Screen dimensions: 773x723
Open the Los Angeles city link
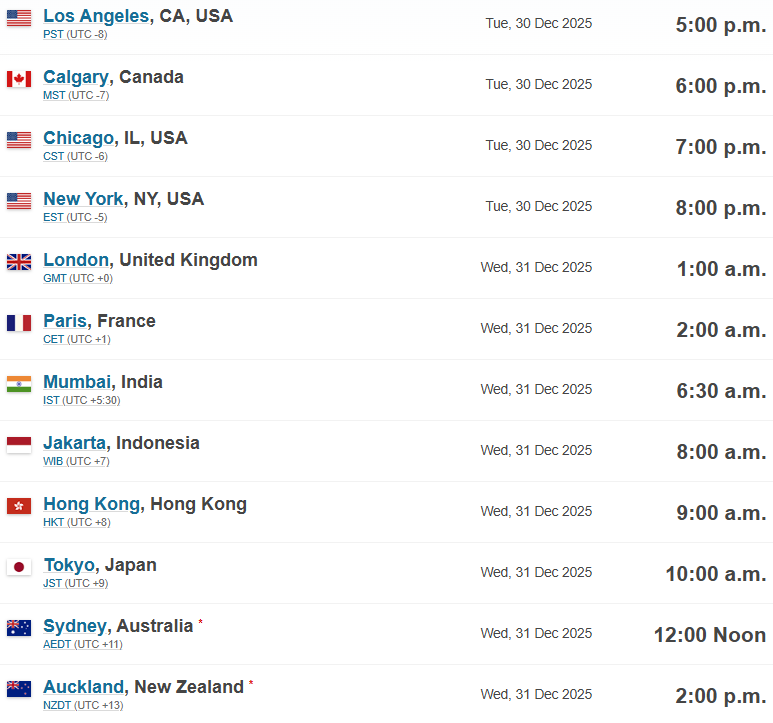pos(96,16)
